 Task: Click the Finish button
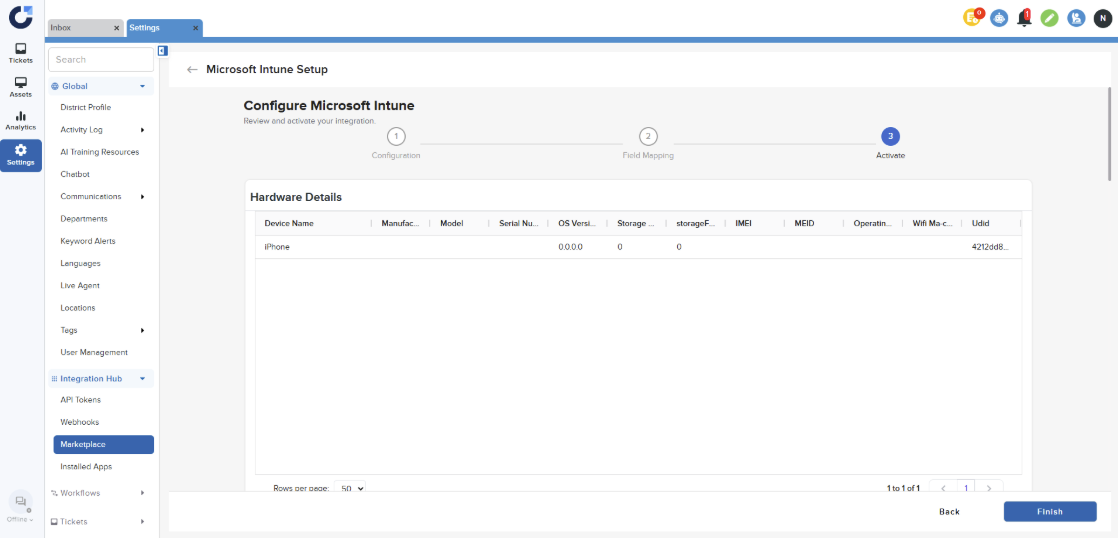[x=1049, y=511]
